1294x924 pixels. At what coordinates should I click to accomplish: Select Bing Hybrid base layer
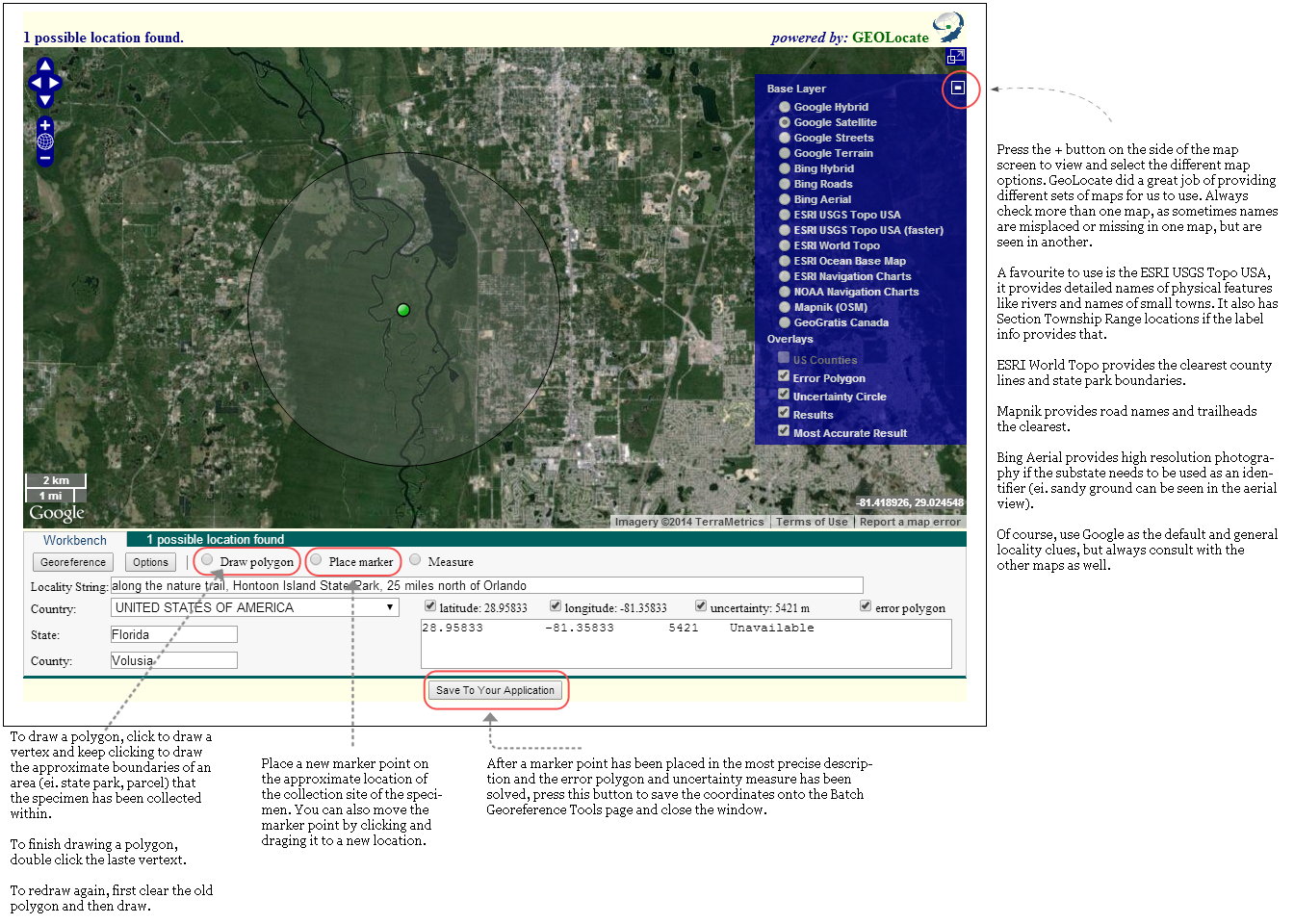point(785,168)
